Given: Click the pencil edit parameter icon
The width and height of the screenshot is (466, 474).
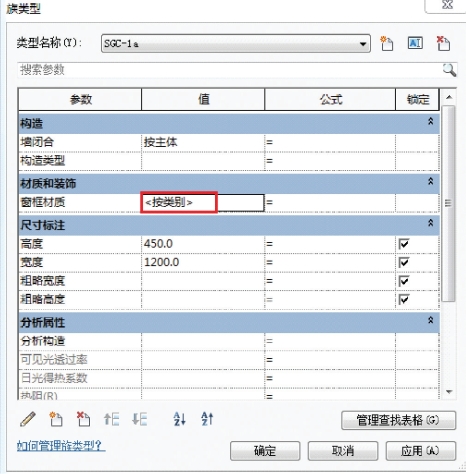Looking at the screenshot, I should tap(28, 419).
